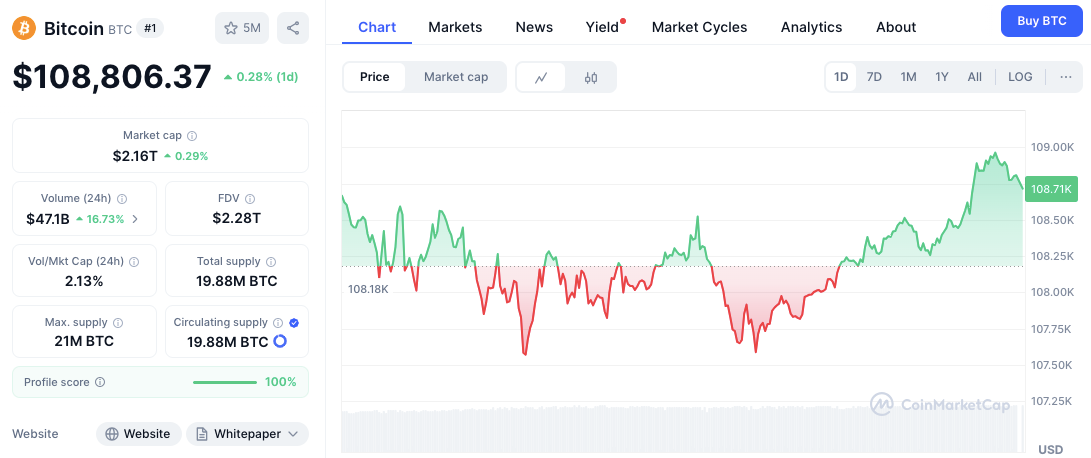Add Bitcoin to watchlist star icon
The height and width of the screenshot is (458, 1091).
231,29
